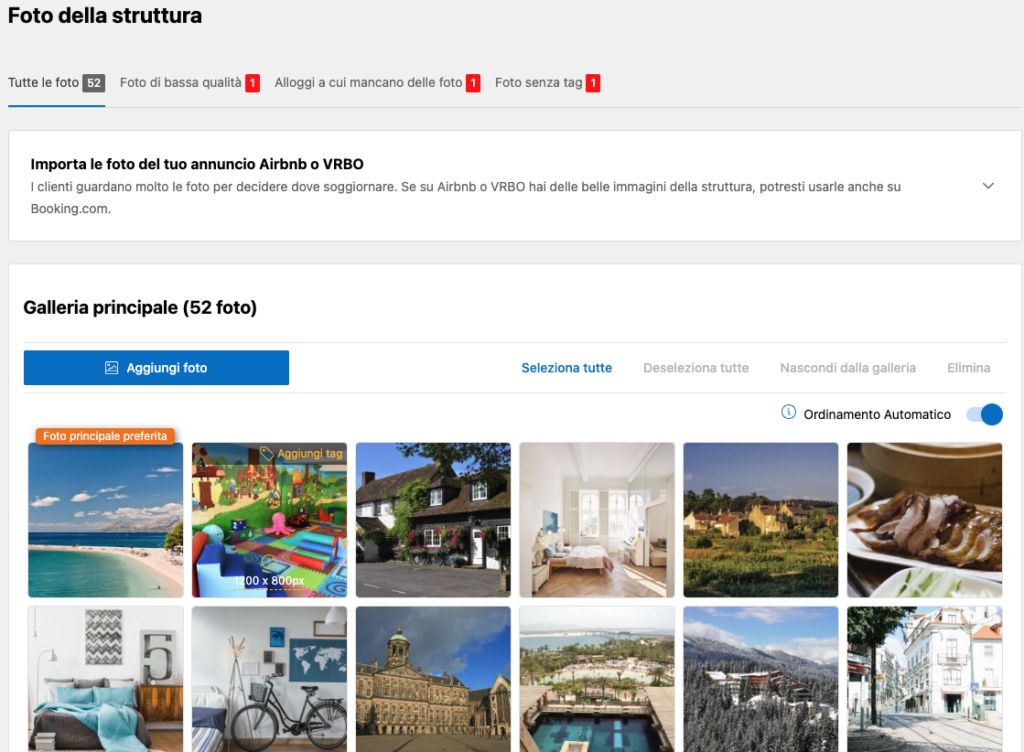The image size is (1024, 752).
Task: Select the white building street photo
Action: click(925, 679)
